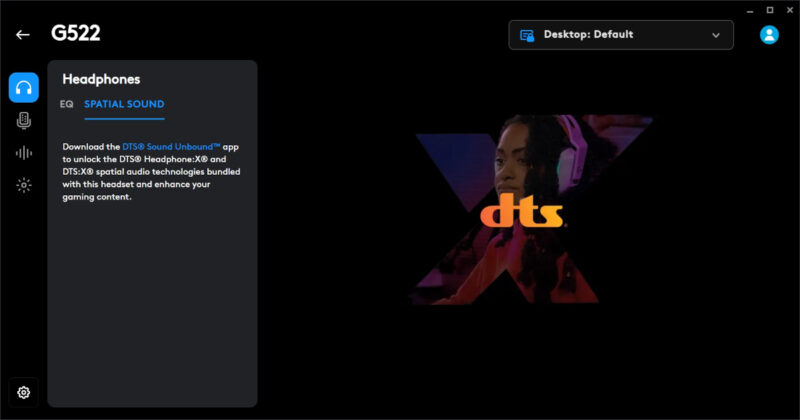Viewport: 800px width, 420px height.
Task: Select the Headphones sidebar icon
Action: pos(23,87)
